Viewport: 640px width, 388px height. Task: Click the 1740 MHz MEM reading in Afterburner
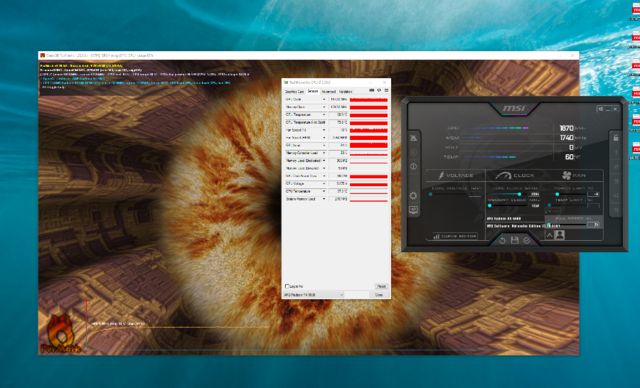pyautogui.click(x=567, y=138)
